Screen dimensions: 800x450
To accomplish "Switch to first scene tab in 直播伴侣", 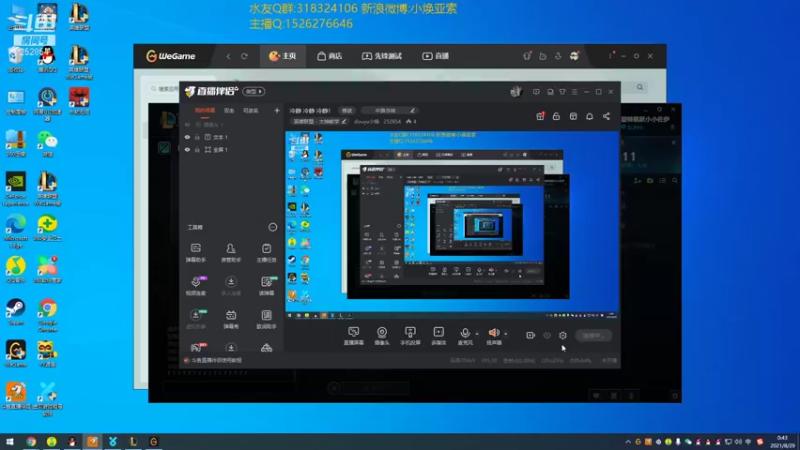I will [205, 111].
